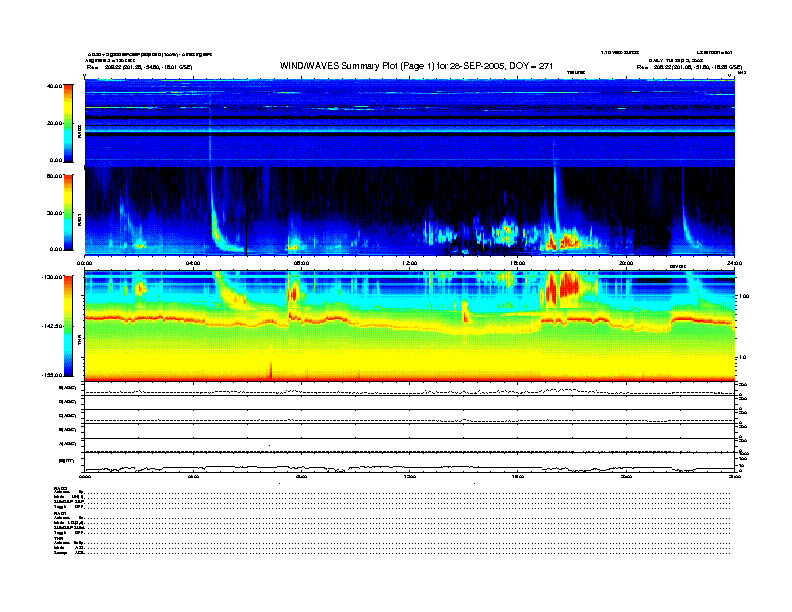The width and height of the screenshot is (792, 612).
Task: Click the WIND/WAVES Summary Plot title
Action: click(x=416, y=66)
